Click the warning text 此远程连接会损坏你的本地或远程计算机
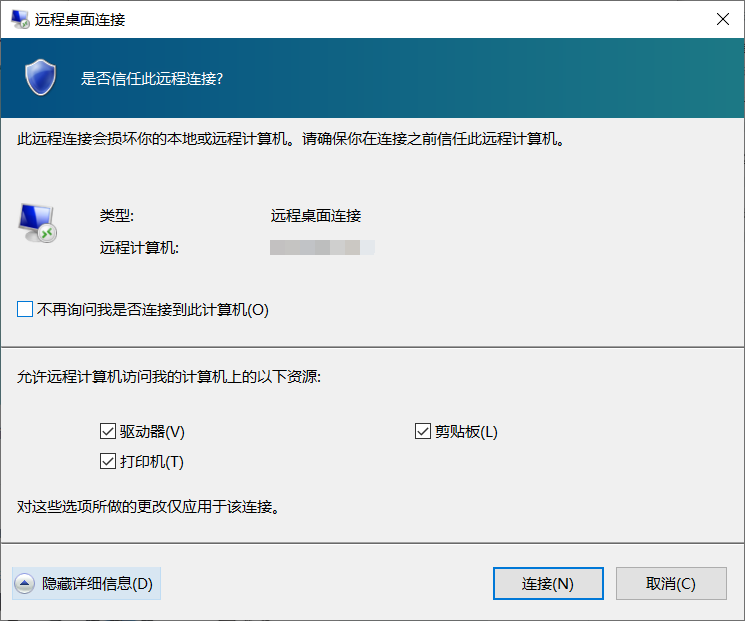 pyautogui.click(x=156, y=139)
